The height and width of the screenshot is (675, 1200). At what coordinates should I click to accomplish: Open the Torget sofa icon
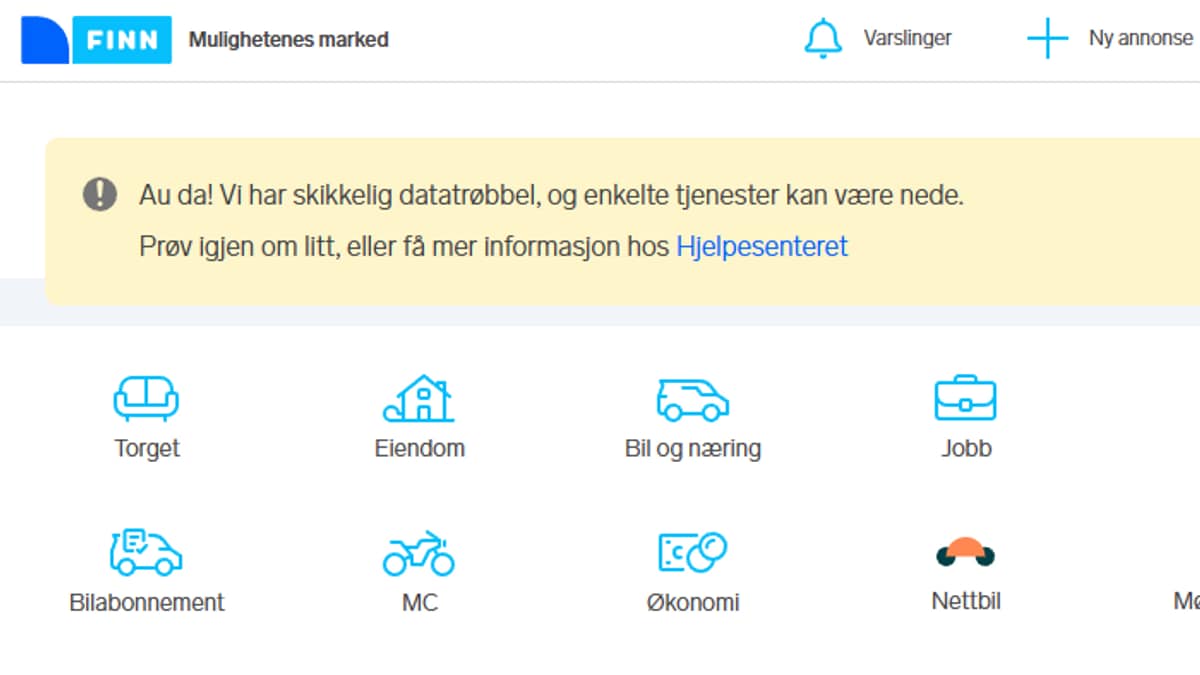[146, 397]
